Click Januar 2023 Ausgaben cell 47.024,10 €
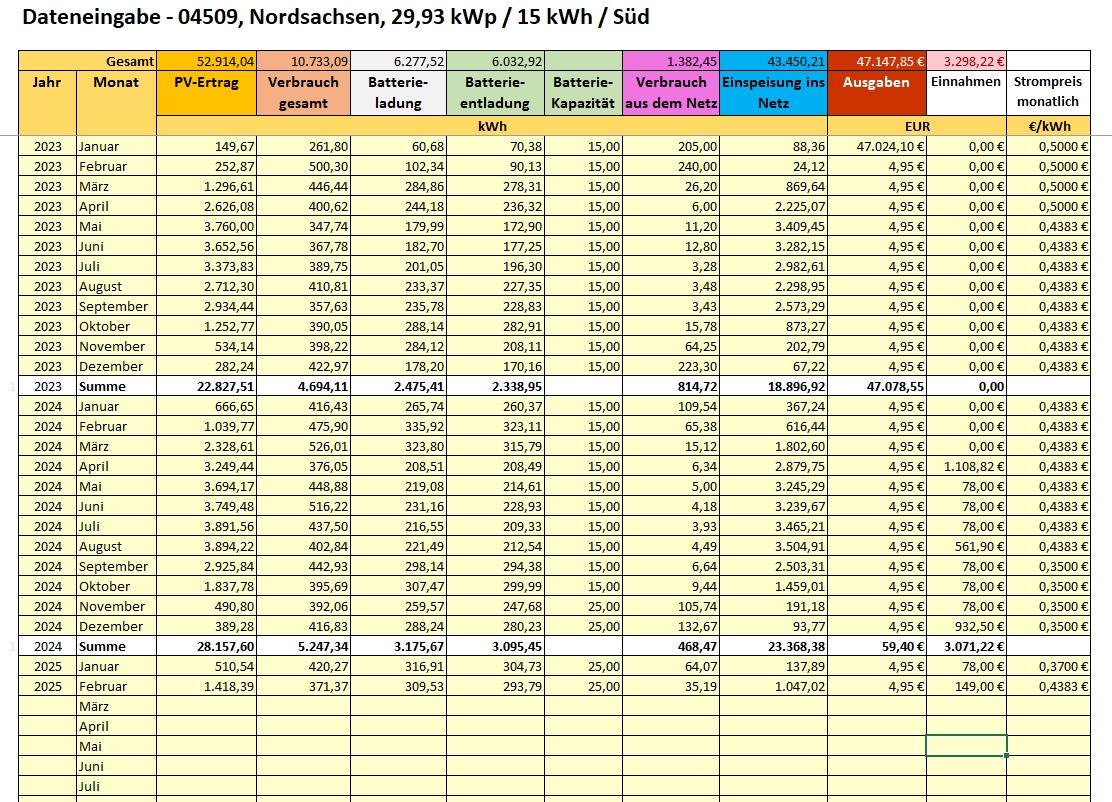1112x802 pixels. [x=876, y=146]
